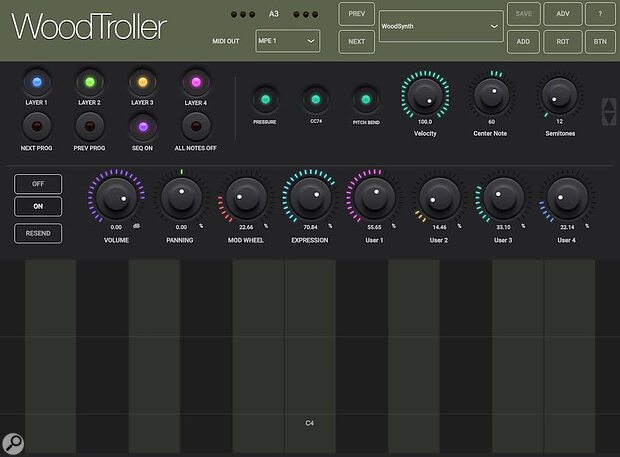The width and height of the screenshot is (620, 457).
Task: Click the NEXT PROG round button
Action: 37,127
